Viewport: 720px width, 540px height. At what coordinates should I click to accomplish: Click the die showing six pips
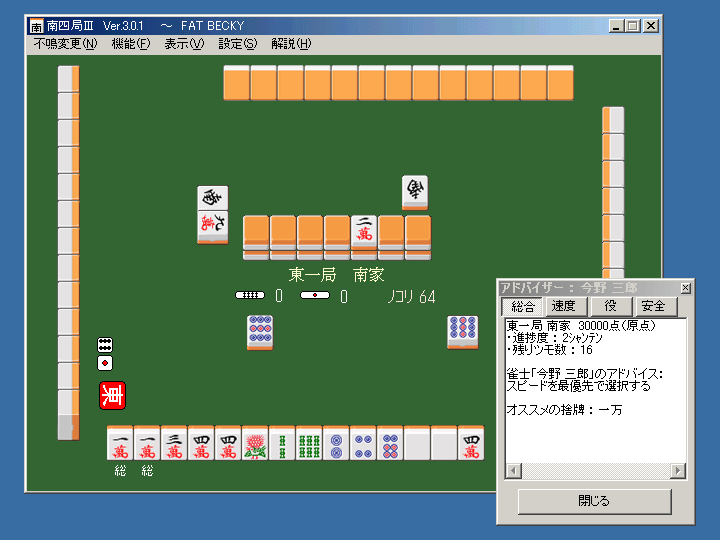pos(105,345)
